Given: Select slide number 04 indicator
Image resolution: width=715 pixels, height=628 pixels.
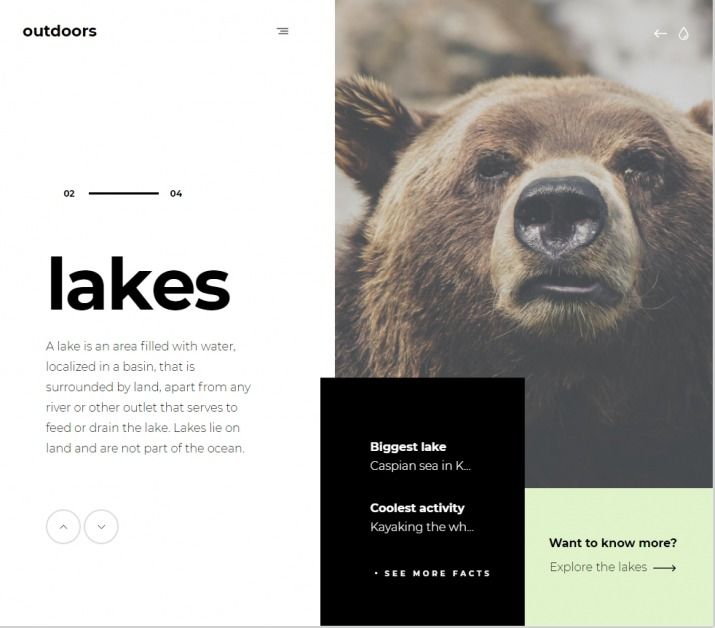Looking at the screenshot, I should [176, 193].
